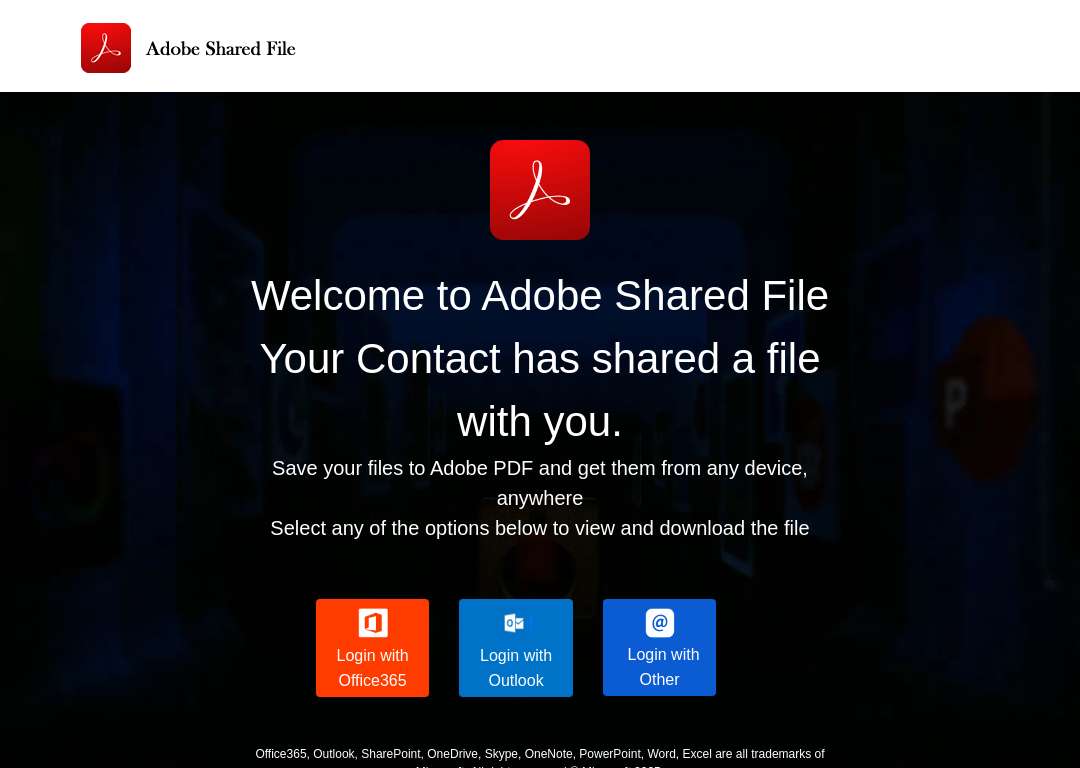The width and height of the screenshot is (1080, 768).
Task: Click the Office365 icon on orange button
Action: coord(373,623)
